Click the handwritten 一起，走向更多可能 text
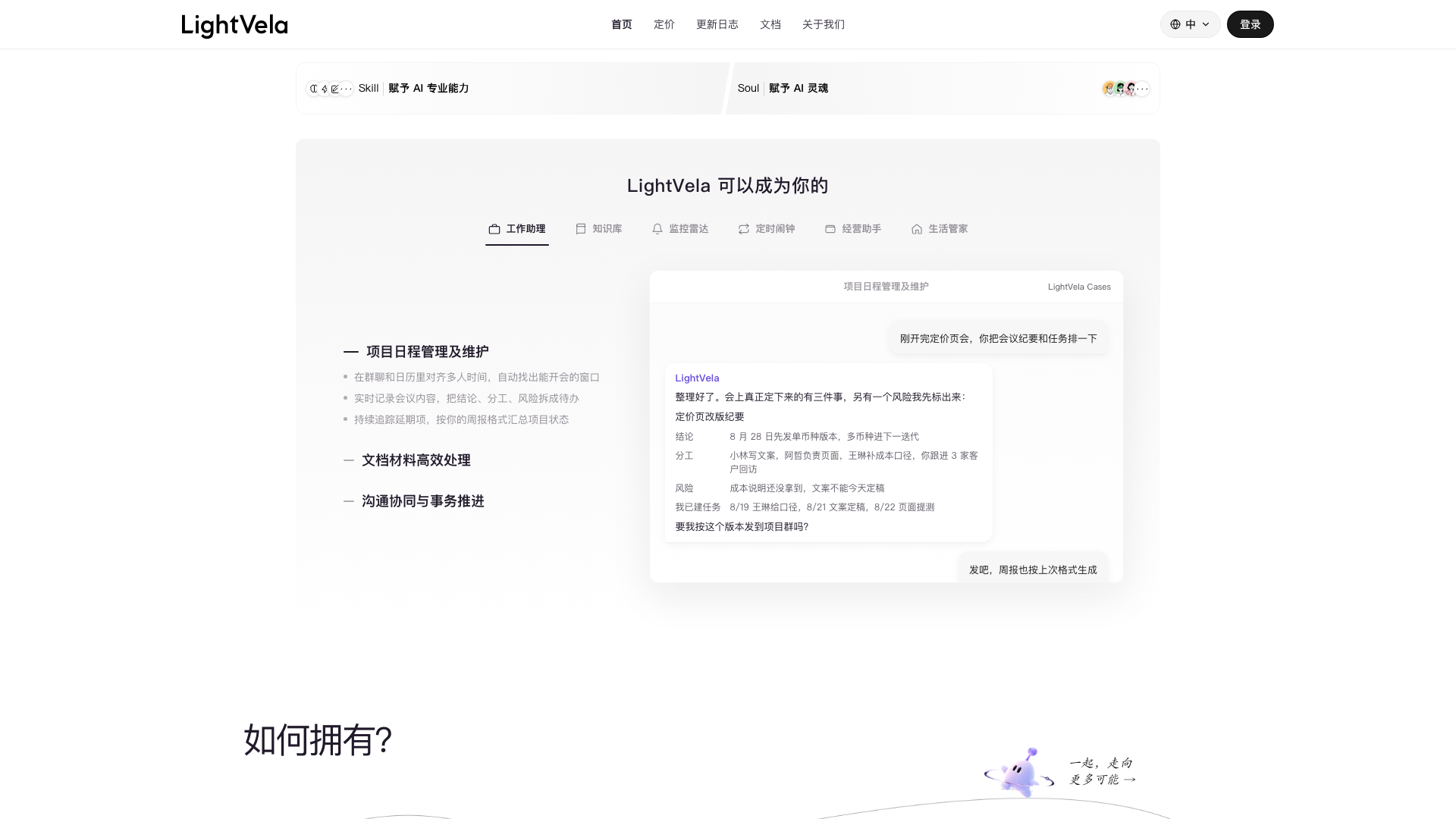The width and height of the screenshot is (1456, 819). coord(1103,771)
